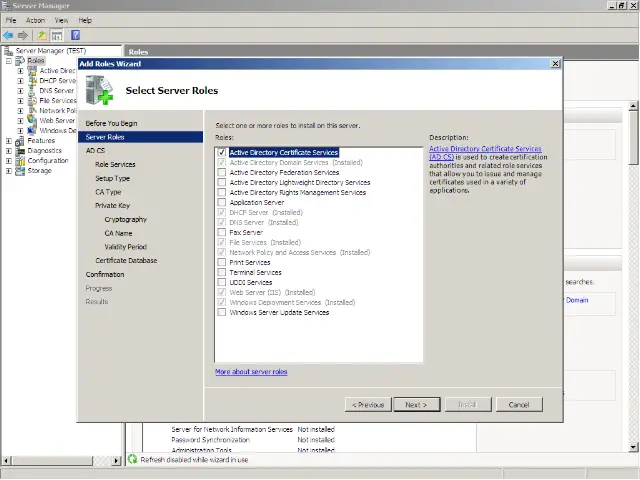Image resolution: width=640 pixels, height=480 pixels.
Task: Select the Role Services wizard step
Action: click(115, 164)
